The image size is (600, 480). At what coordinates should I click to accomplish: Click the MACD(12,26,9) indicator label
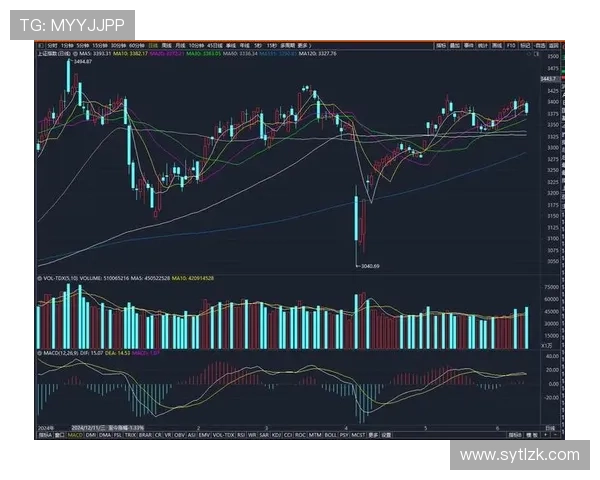pyautogui.click(x=58, y=351)
